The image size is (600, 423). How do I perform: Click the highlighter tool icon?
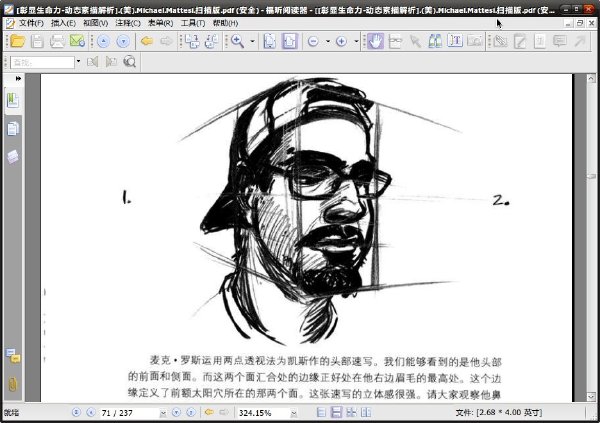click(500, 41)
